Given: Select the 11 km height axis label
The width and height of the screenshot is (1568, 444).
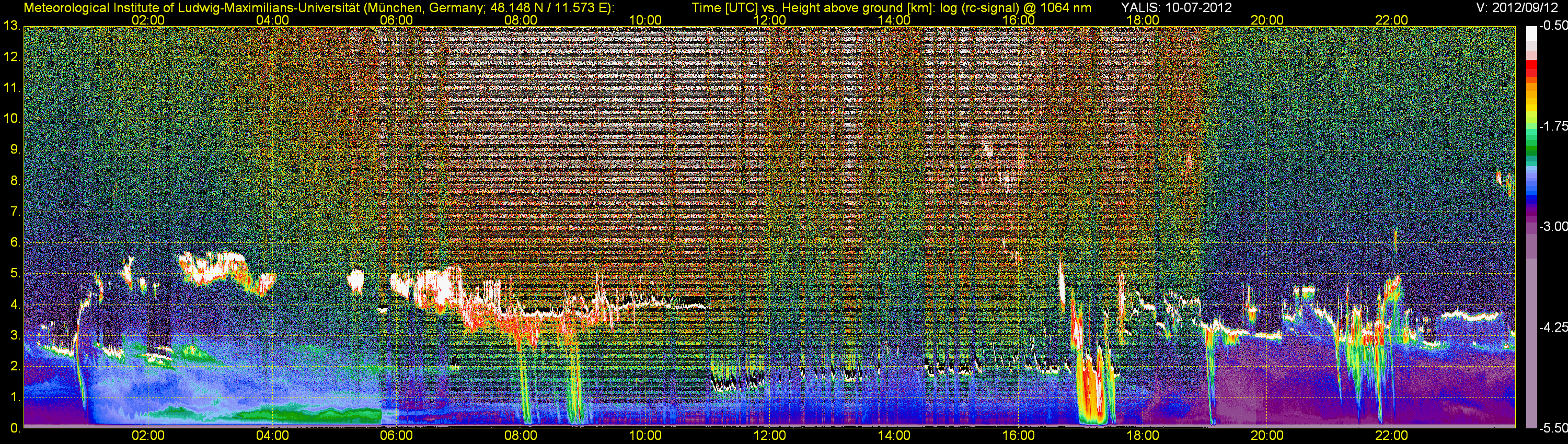Looking at the screenshot, I should coord(11,88).
